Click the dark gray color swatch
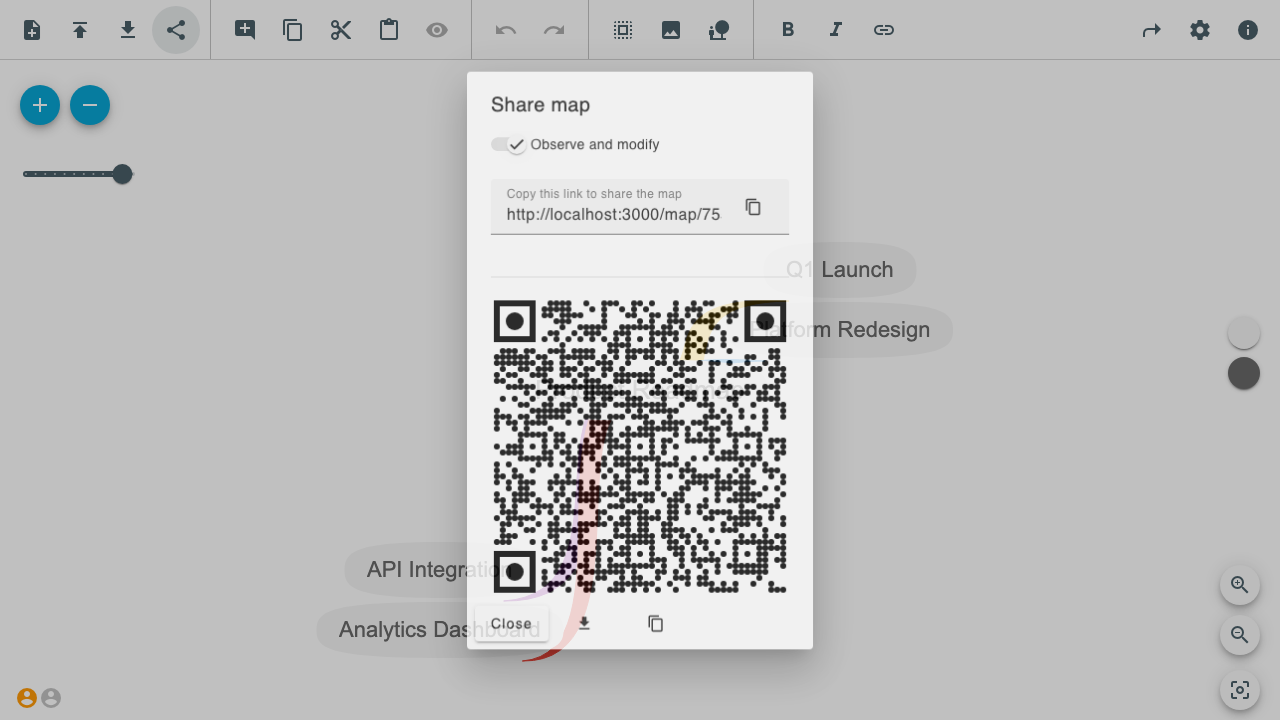1280x720 pixels. [x=1244, y=373]
